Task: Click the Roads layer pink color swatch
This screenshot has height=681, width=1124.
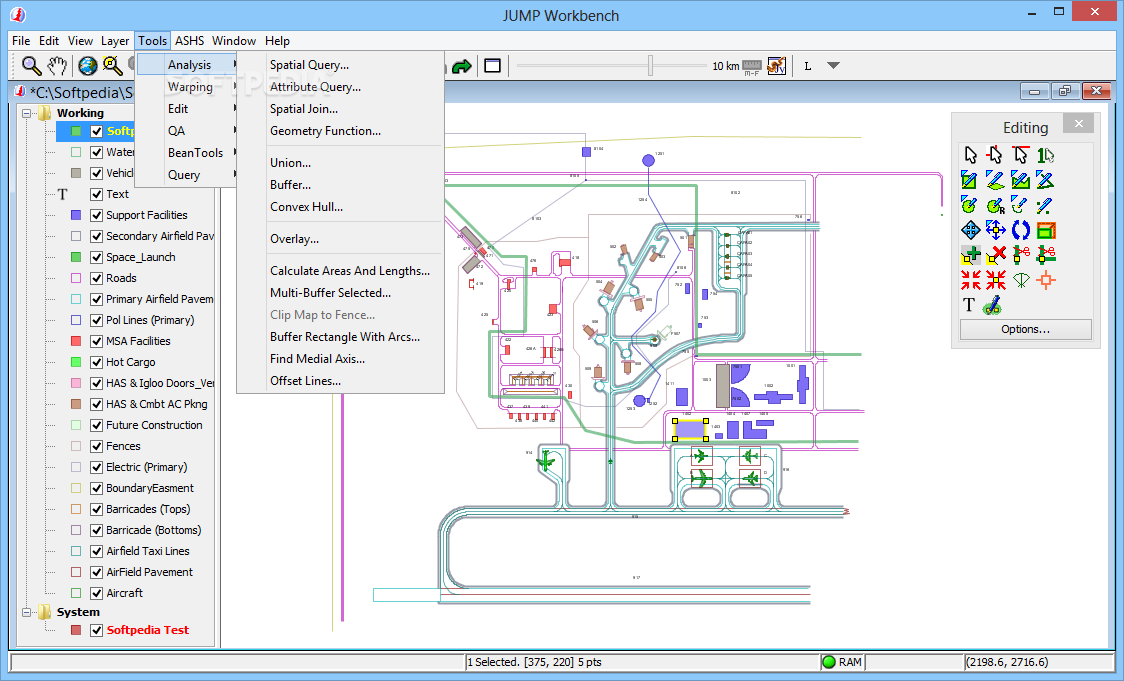Action: pyautogui.click(x=76, y=278)
